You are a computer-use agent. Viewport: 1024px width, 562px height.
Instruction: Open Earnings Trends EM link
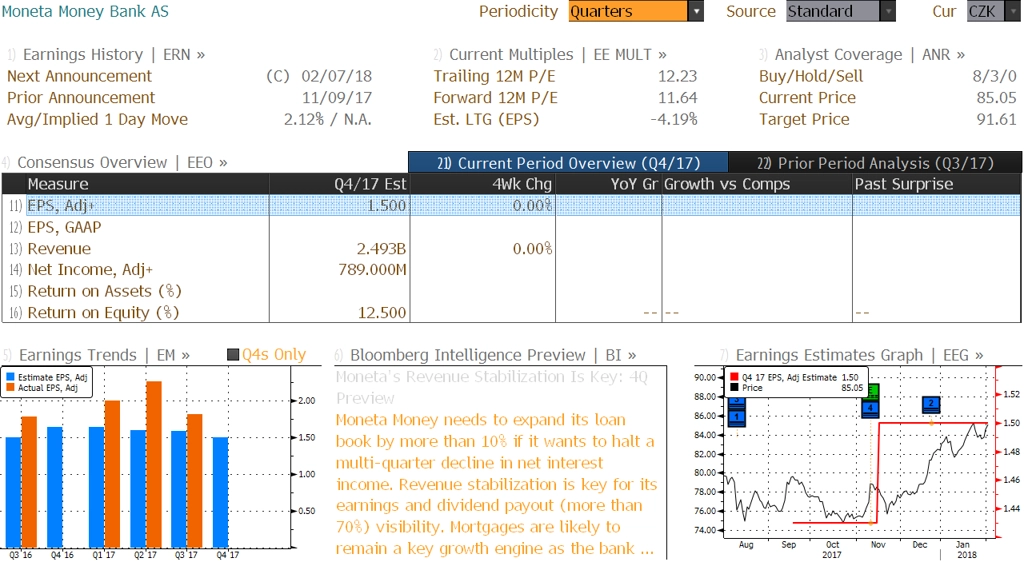point(104,355)
